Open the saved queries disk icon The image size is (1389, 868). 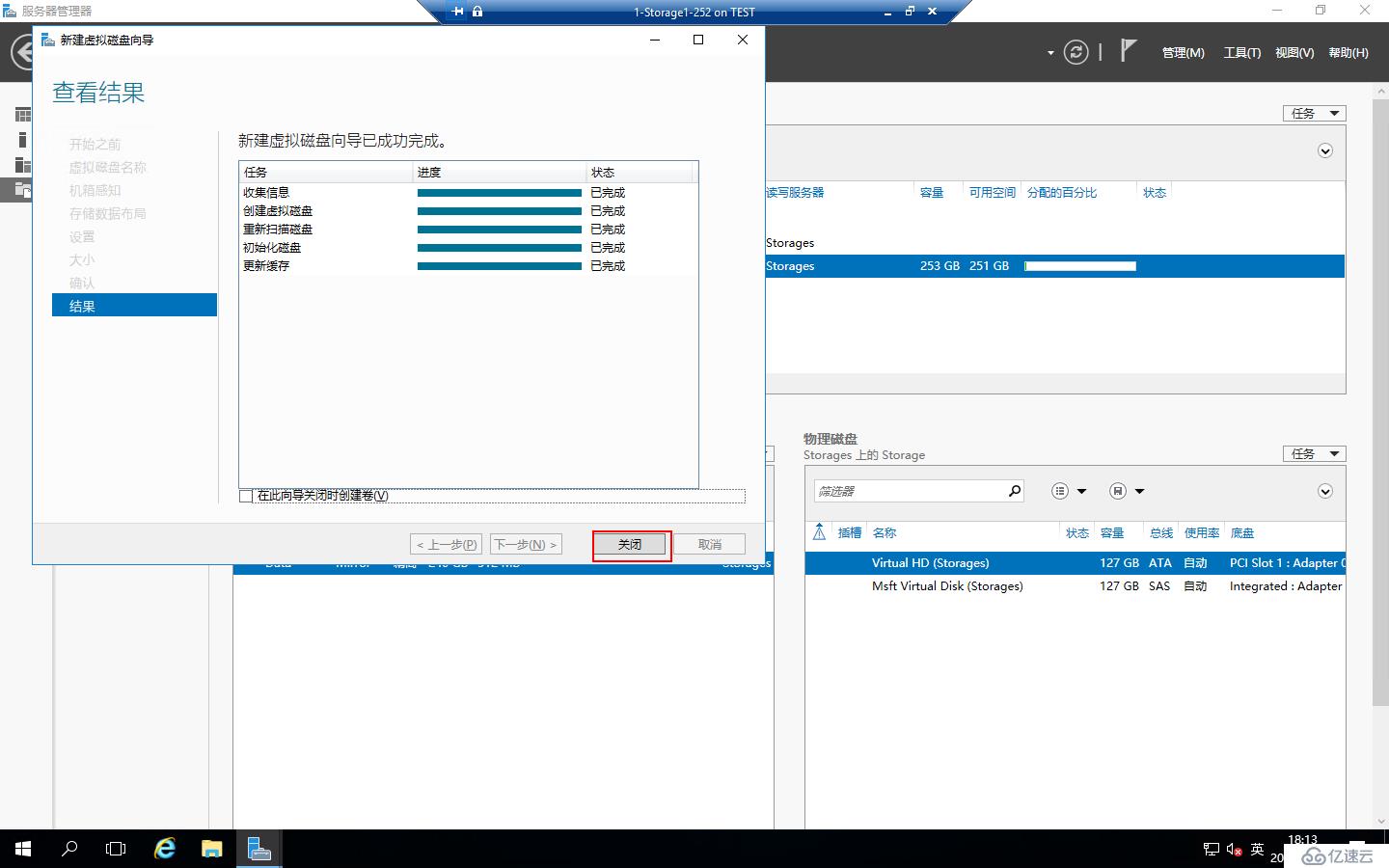1118,491
